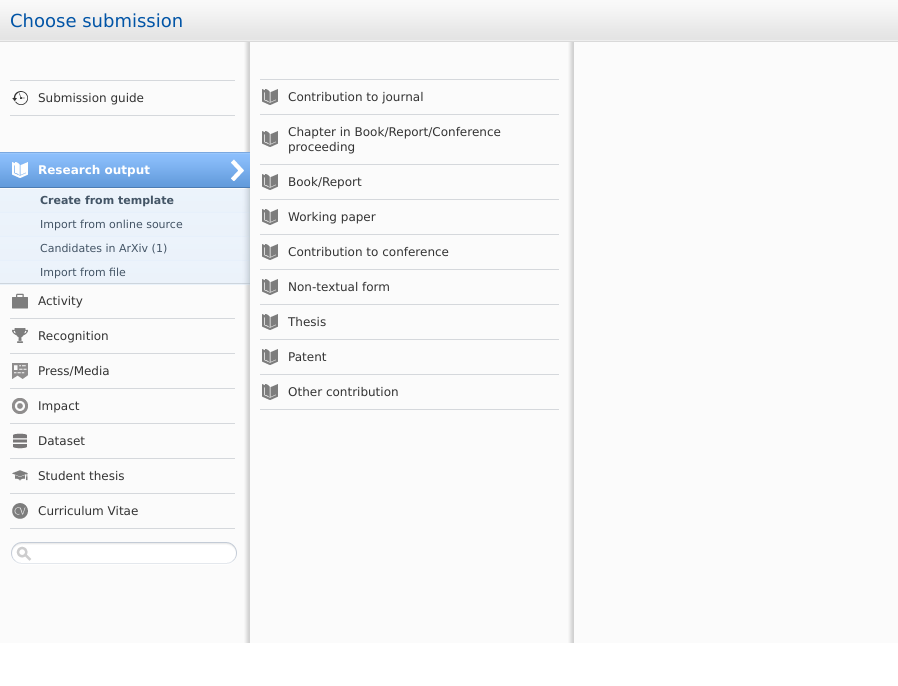This screenshot has width=898, height=686.
Task: Click the Research output heading text
Action: pos(94,170)
